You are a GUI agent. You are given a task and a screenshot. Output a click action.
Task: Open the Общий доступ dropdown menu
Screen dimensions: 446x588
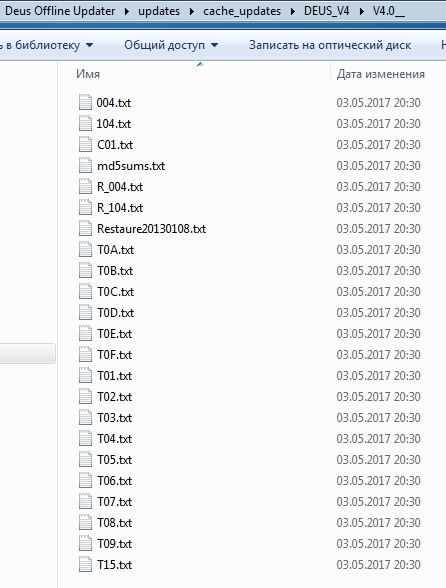[171, 45]
